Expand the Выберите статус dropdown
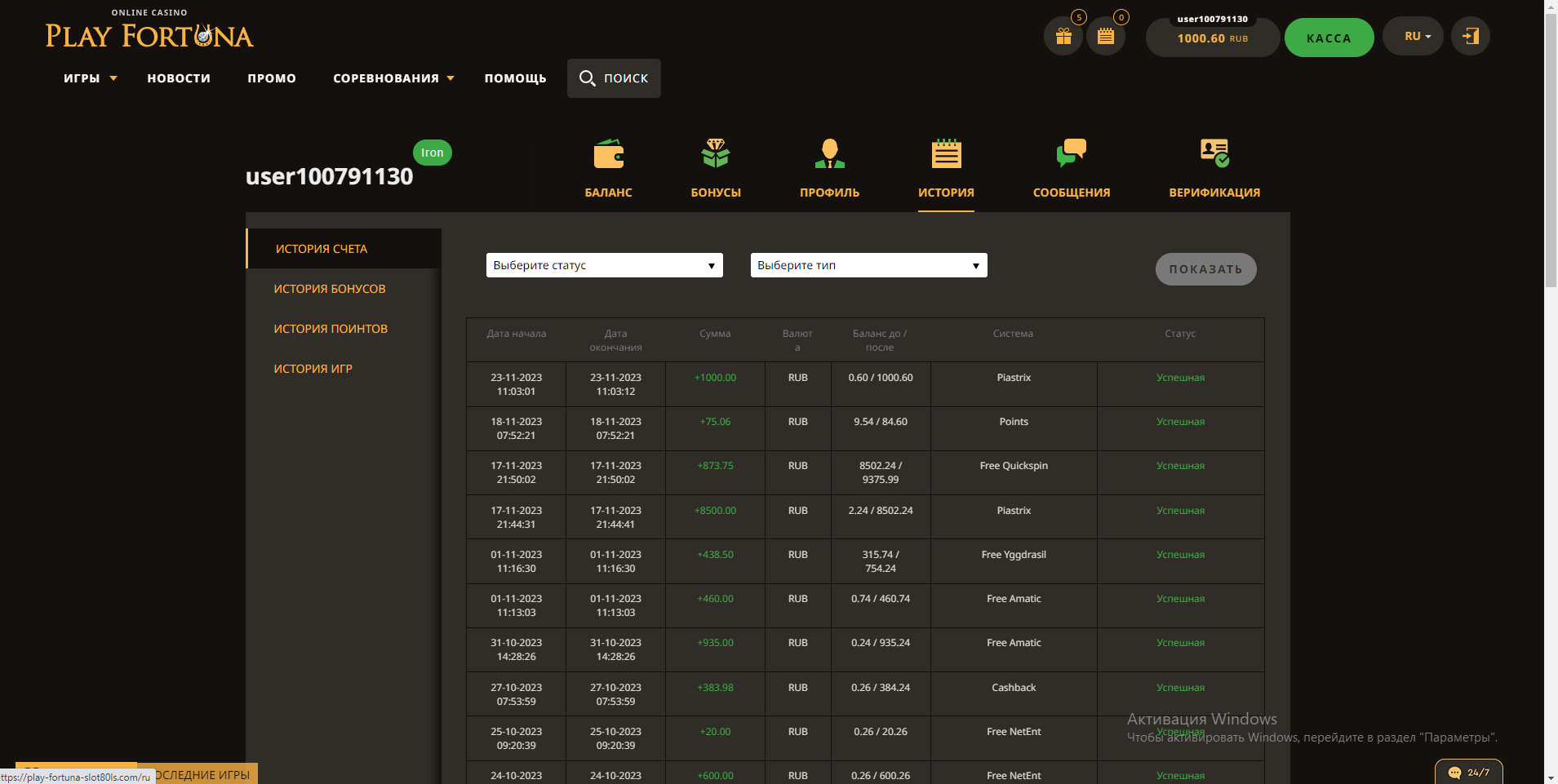 pyautogui.click(x=604, y=265)
